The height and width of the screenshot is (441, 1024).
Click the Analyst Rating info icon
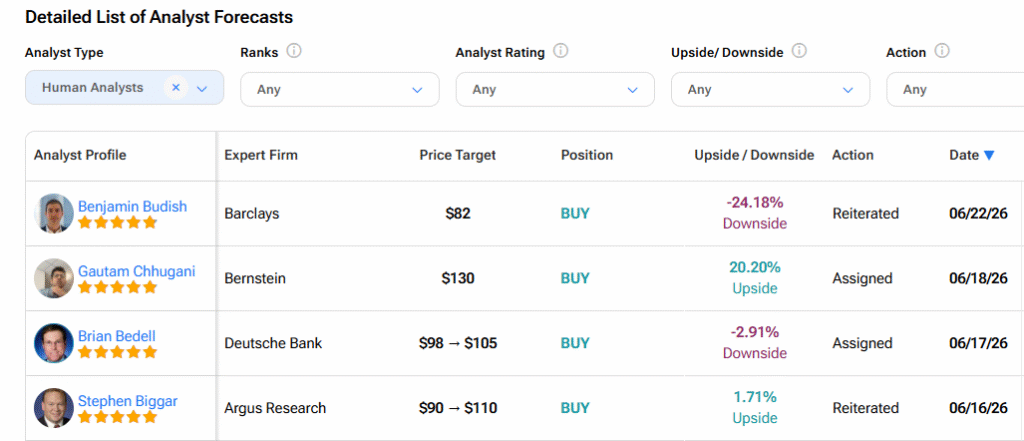coord(560,51)
